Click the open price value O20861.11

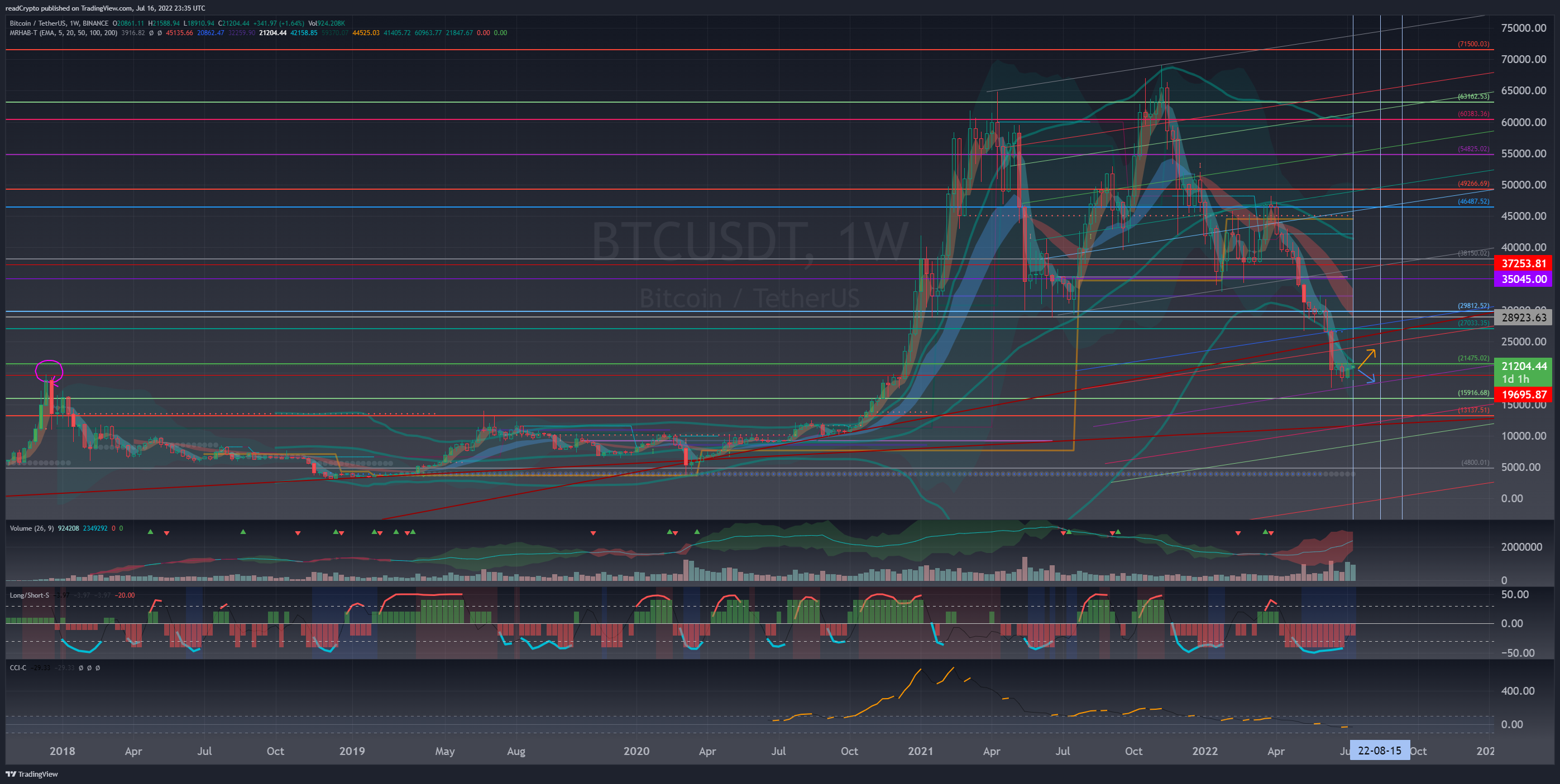[x=128, y=23]
